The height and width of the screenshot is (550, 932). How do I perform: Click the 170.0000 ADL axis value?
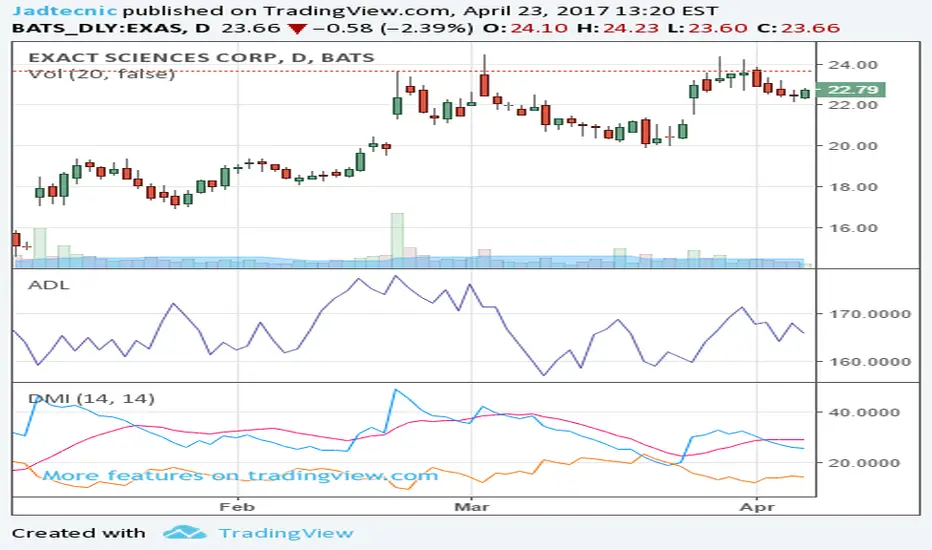click(x=870, y=314)
